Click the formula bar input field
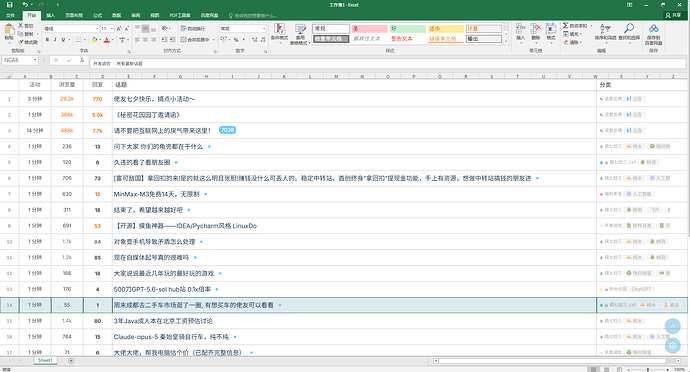 pos(387,64)
